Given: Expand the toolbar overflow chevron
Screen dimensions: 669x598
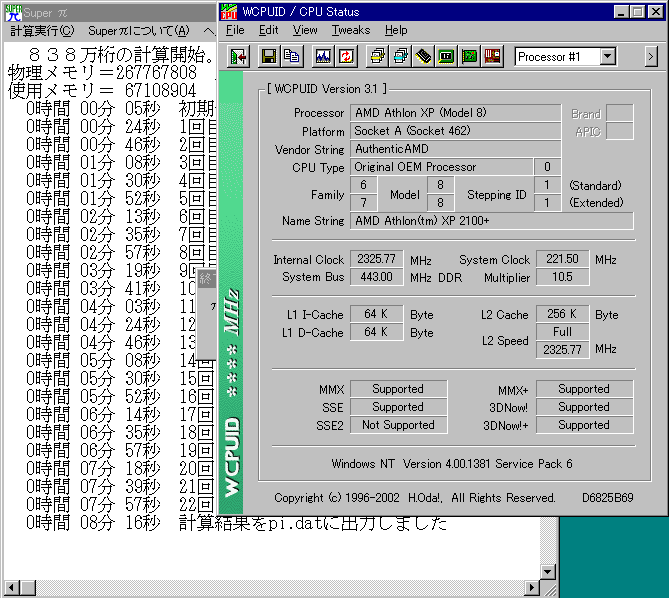Looking at the screenshot, I should click(650, 56).
